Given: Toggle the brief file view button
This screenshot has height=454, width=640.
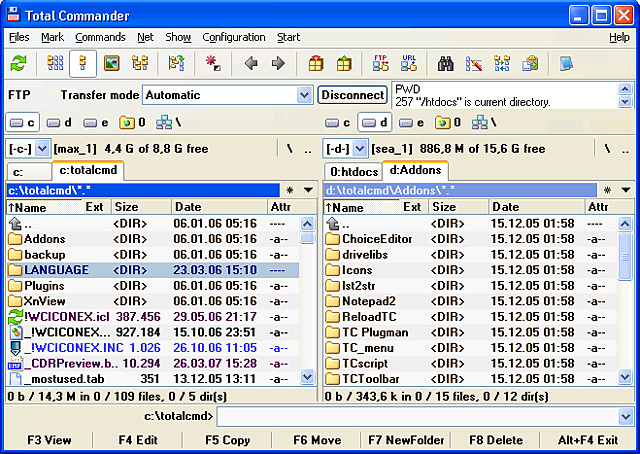Looking at the screenshot, I should (x=55, y=64).
